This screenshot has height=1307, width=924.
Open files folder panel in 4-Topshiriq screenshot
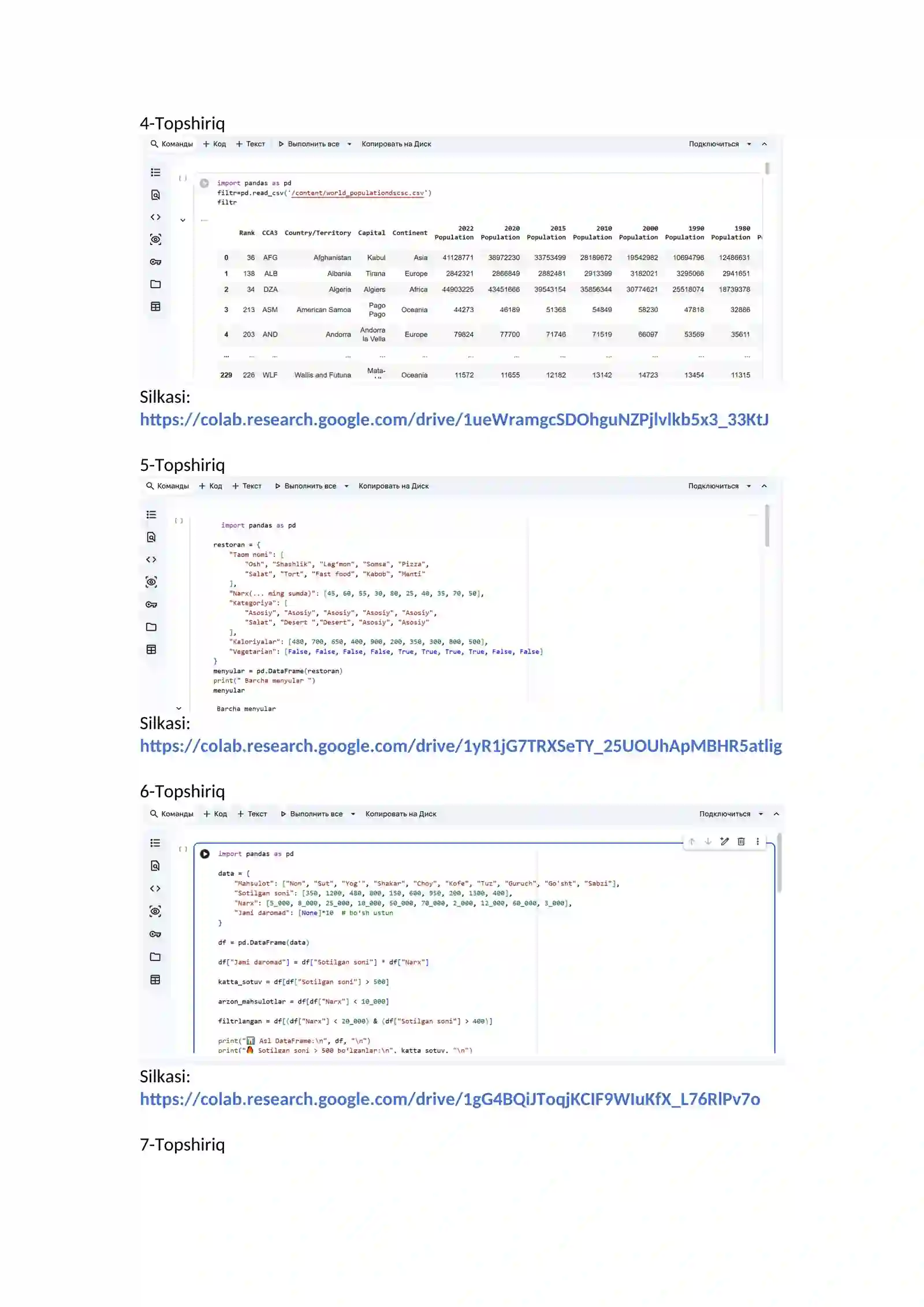click(155, 284)
